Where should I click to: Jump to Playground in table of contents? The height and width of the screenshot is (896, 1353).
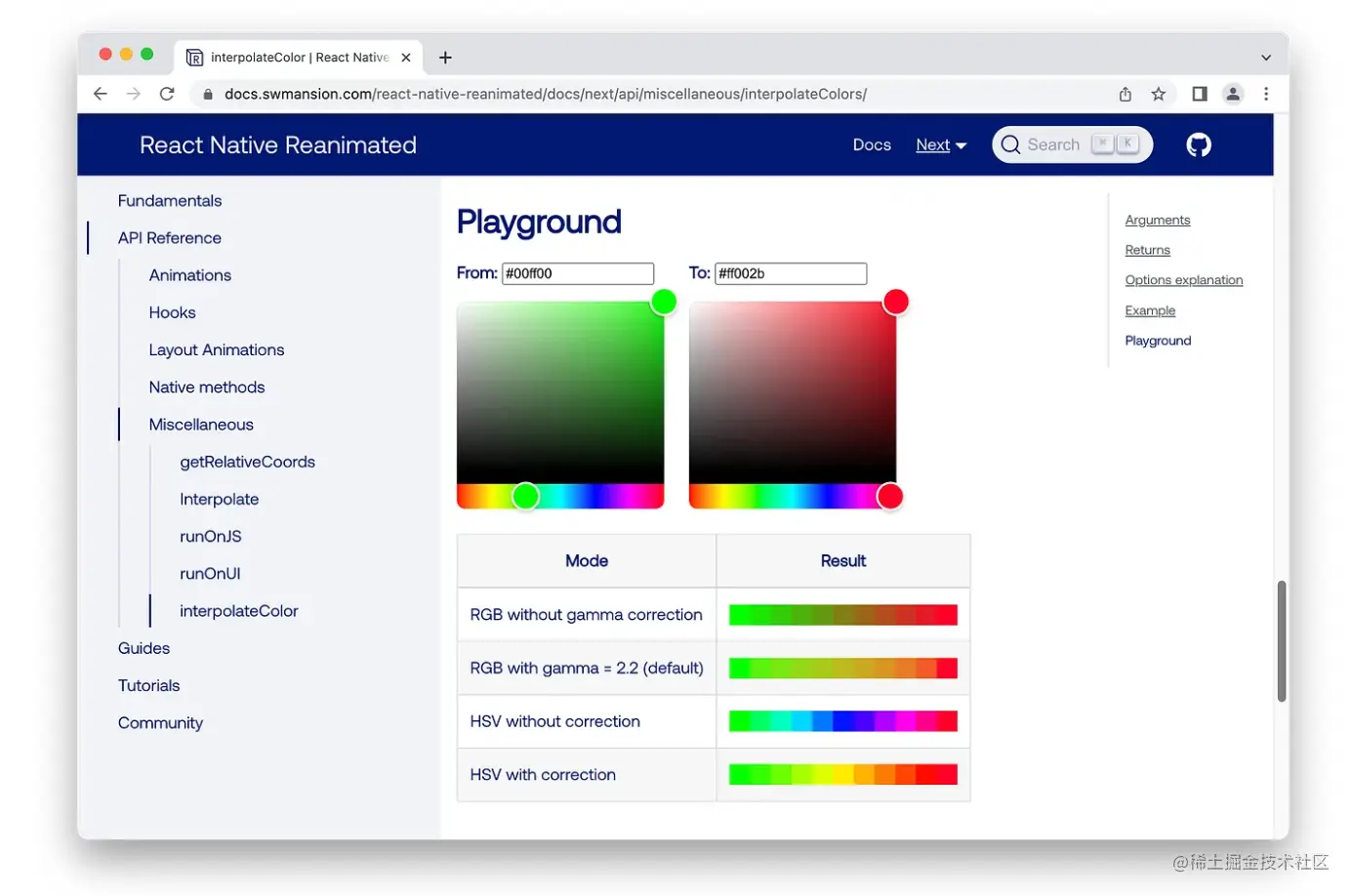(x=1158, y=341)
